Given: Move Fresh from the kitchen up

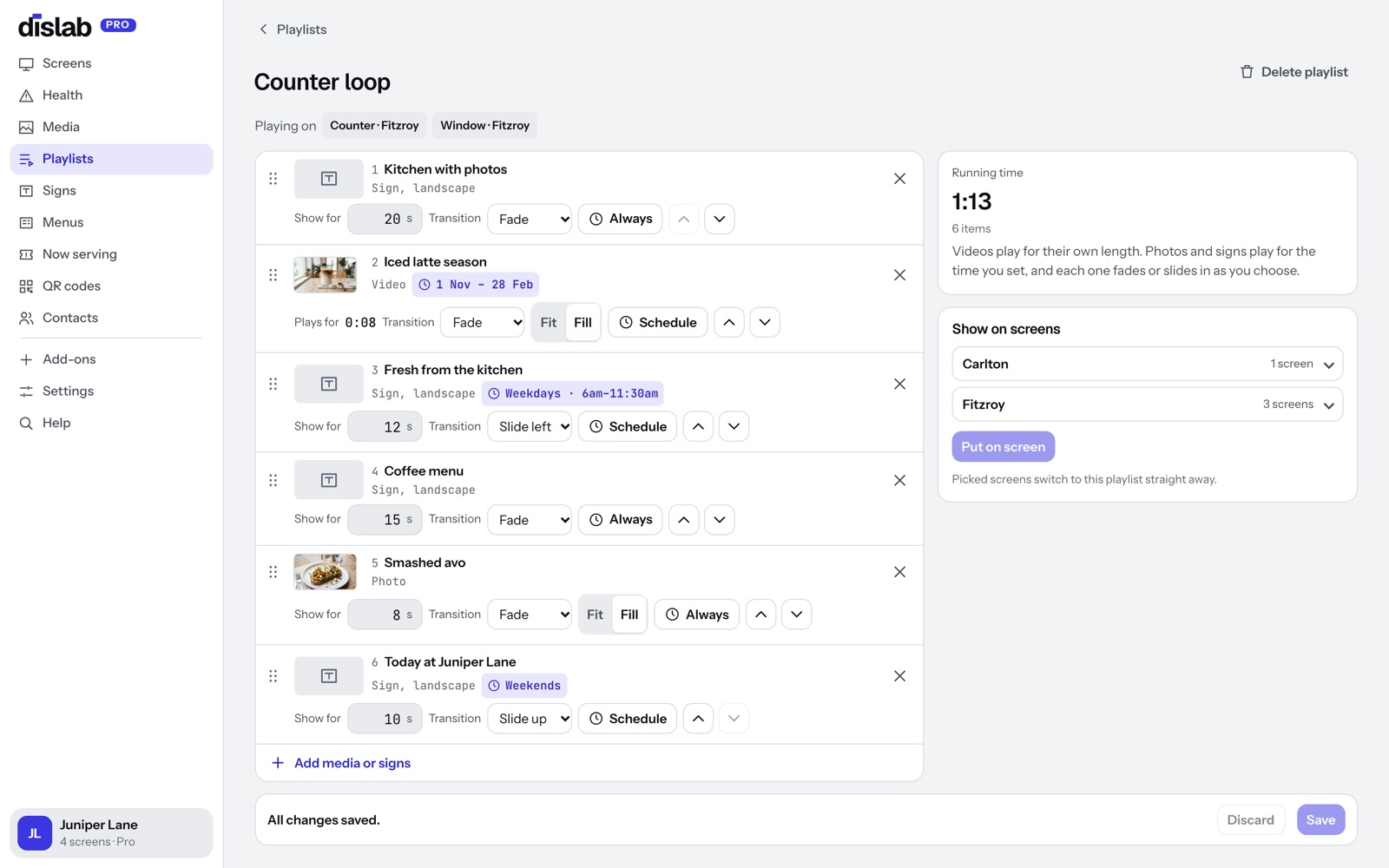Looking at the screenshot, I should pyautogui.click(x=698, y=426).
